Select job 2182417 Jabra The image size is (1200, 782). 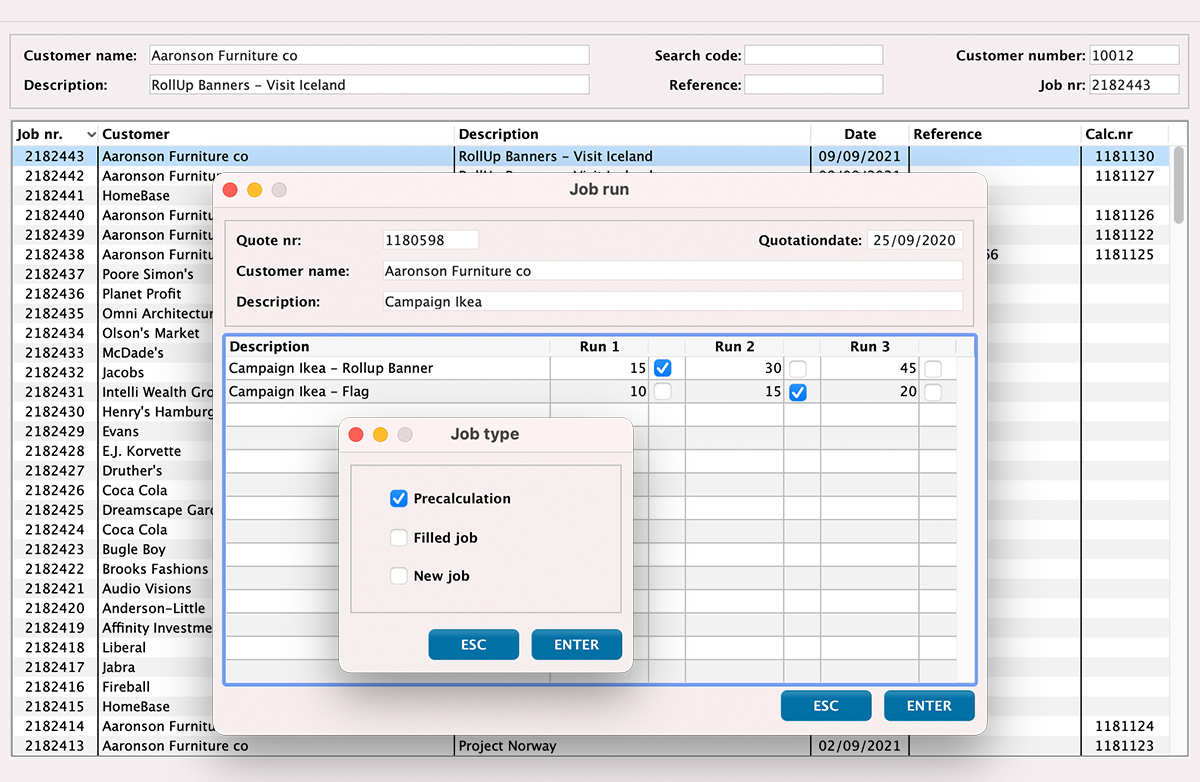coord(113,667)
